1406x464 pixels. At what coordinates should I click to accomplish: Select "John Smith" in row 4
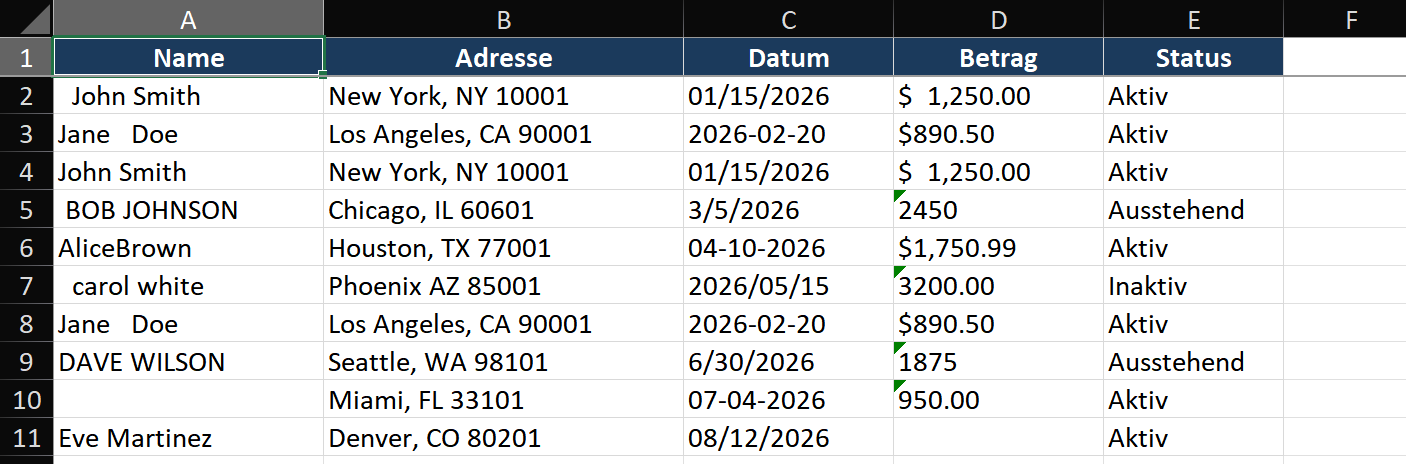tap(188, 171)
